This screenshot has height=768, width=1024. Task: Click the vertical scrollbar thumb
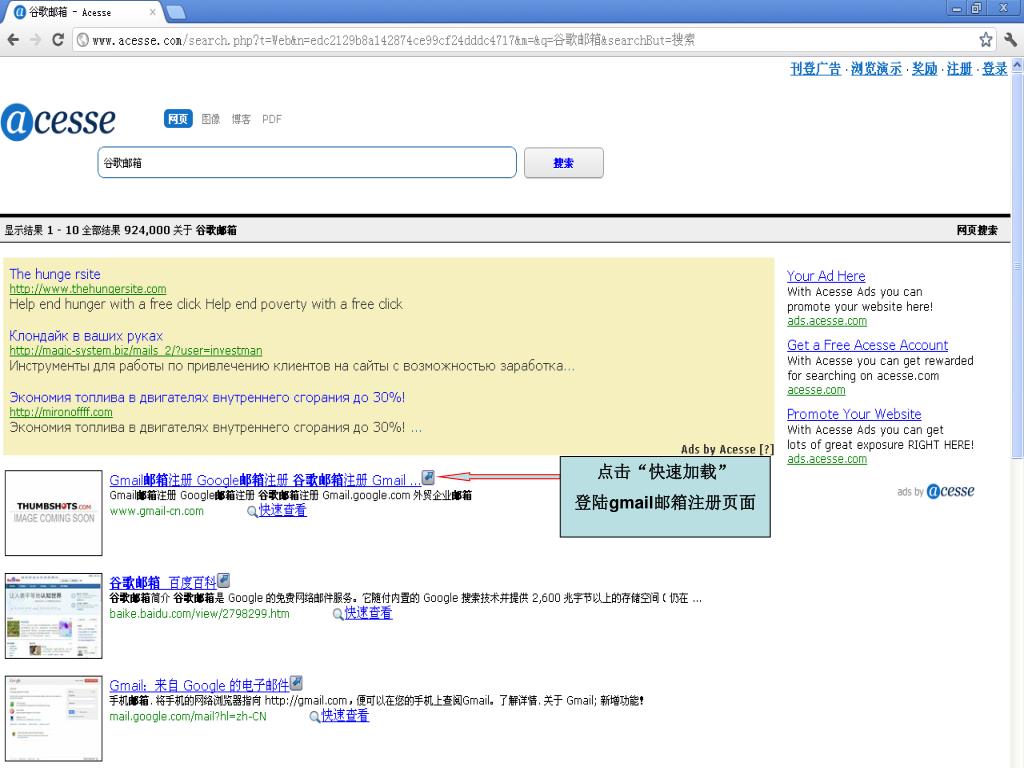(1017, 264)
